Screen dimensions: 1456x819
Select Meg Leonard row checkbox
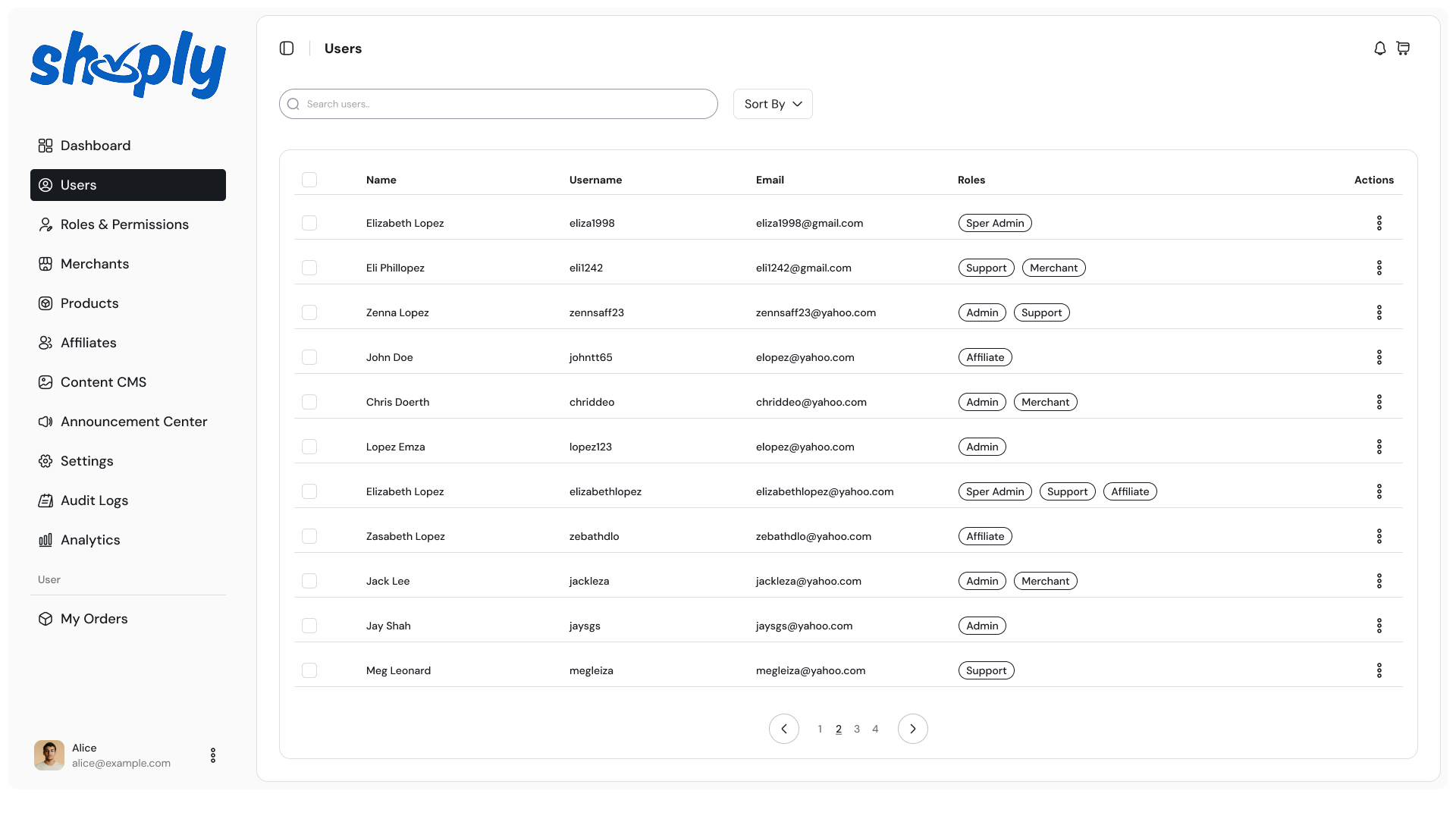(309, 670)
